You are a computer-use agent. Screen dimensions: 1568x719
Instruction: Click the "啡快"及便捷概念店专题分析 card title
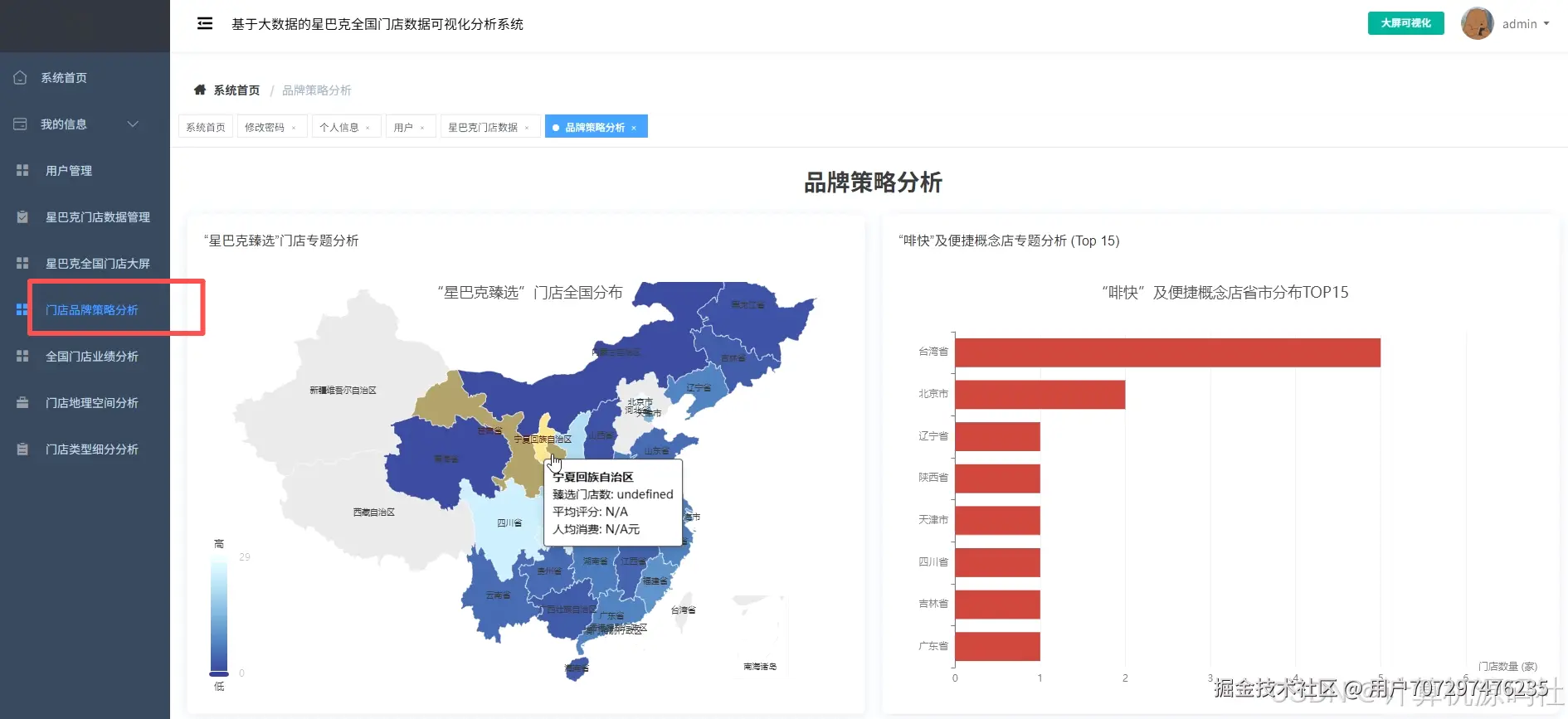click(1009, 240)
